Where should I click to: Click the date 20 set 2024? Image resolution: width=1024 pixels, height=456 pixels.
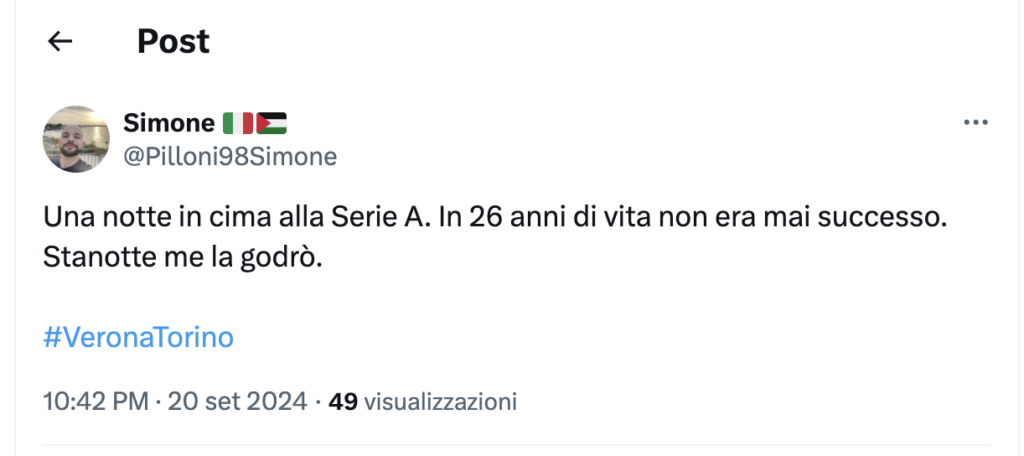[236, 403]
